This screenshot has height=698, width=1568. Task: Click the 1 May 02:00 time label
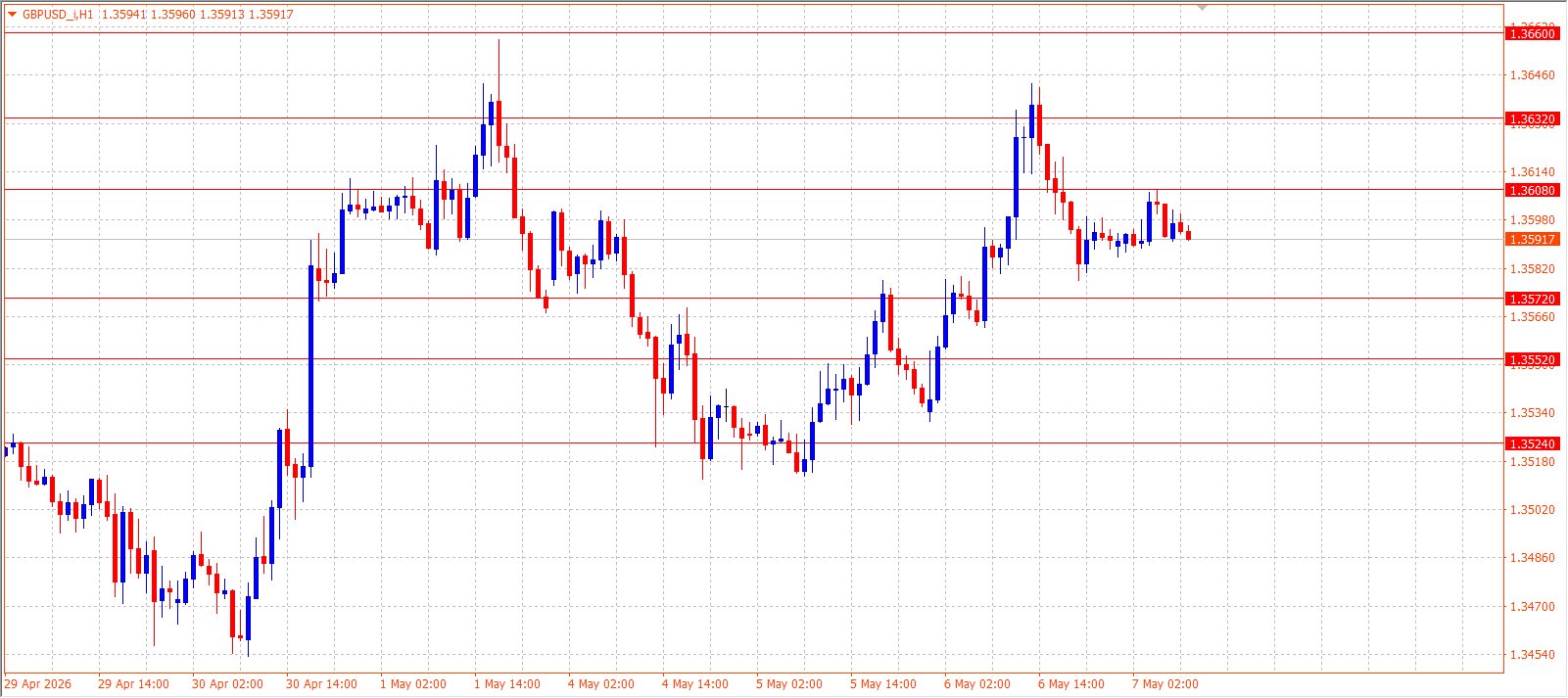(x=413, y=684)
